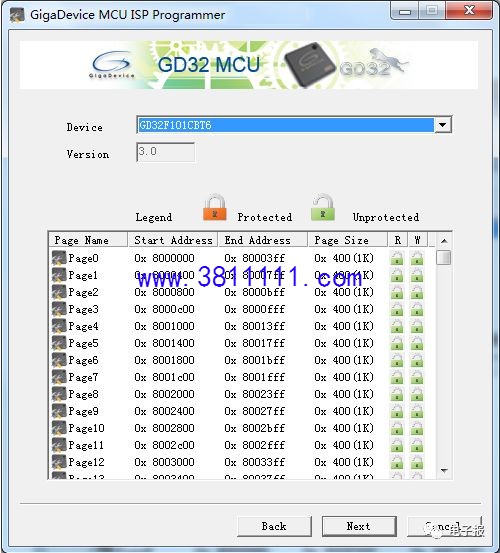Click the R column header
The height and width of the screenshot is (553, 500).
[398, 240]
